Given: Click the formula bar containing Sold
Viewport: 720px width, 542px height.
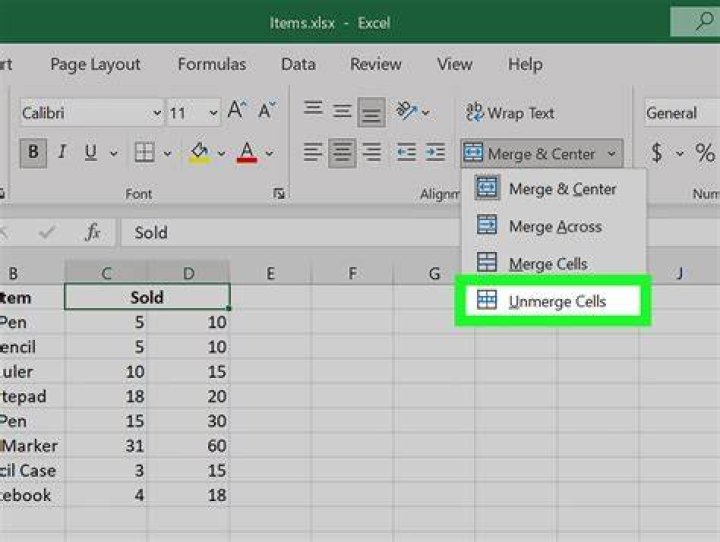Looking at the screenshot, I should (x=291, y=232).
